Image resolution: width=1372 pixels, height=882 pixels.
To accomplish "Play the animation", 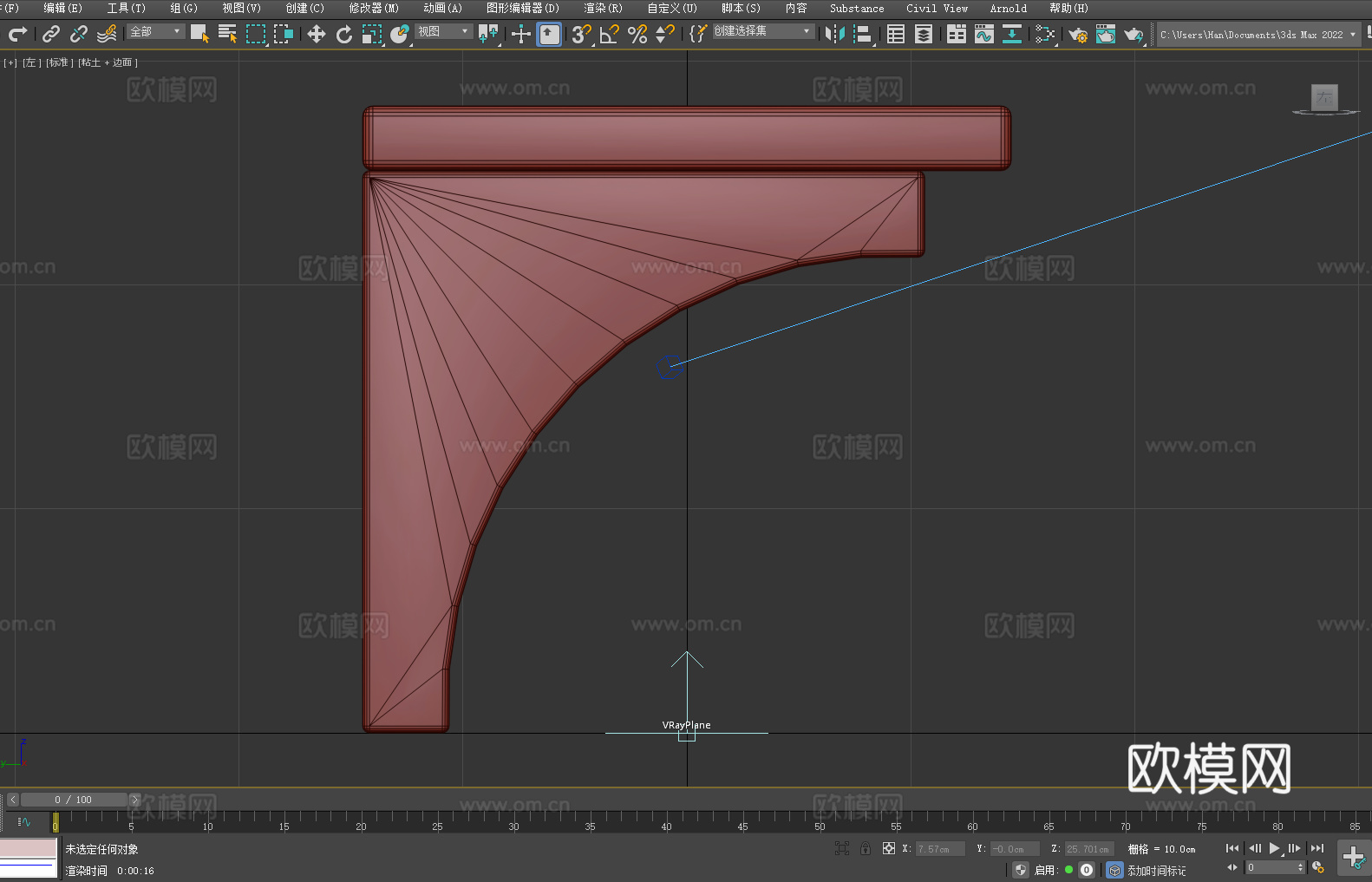I will click(1275, 848).
